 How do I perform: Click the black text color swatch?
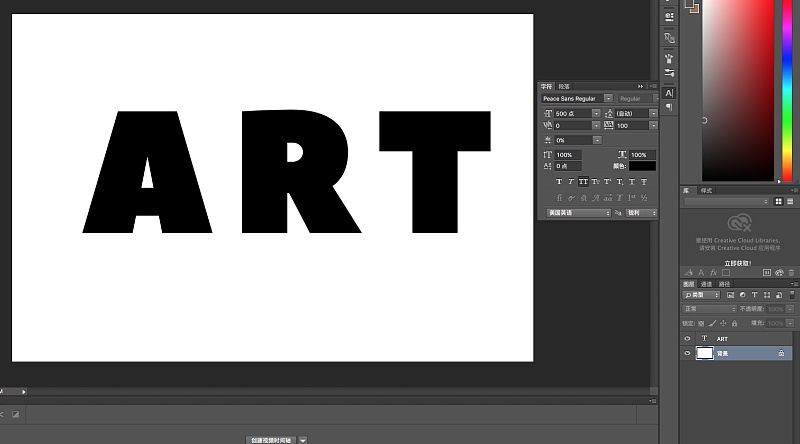point(642,166)
